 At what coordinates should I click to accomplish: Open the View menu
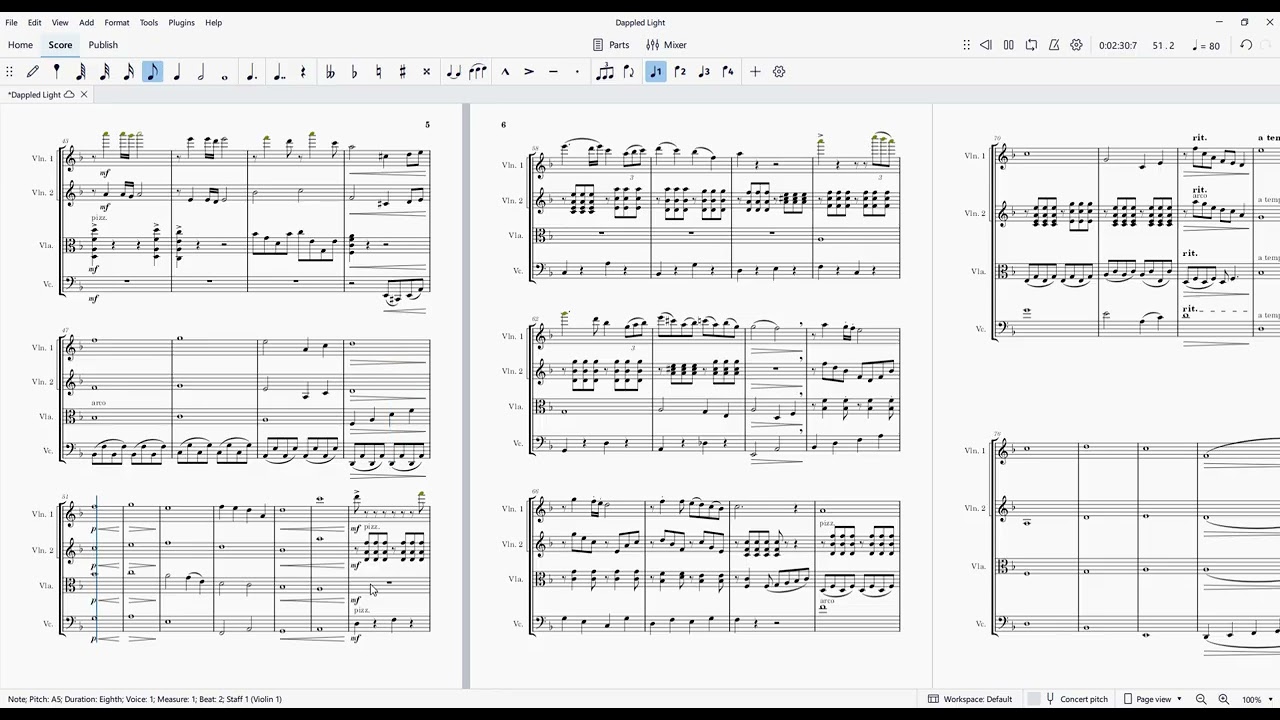60,22
